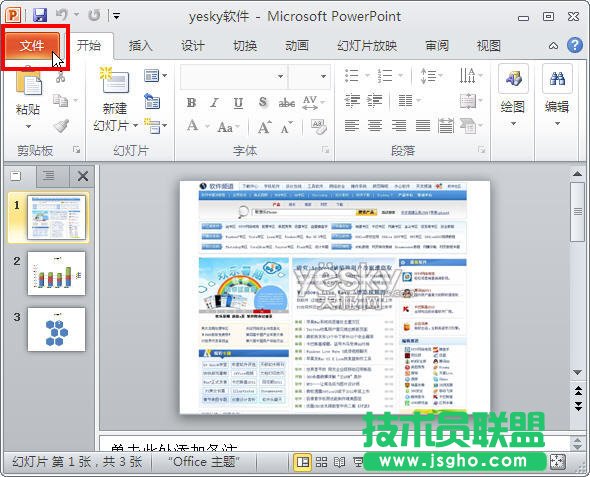The height and width of the screenshot is (477, 590).
Task: Open the slide Section dropdown
Action: [155, 126]
